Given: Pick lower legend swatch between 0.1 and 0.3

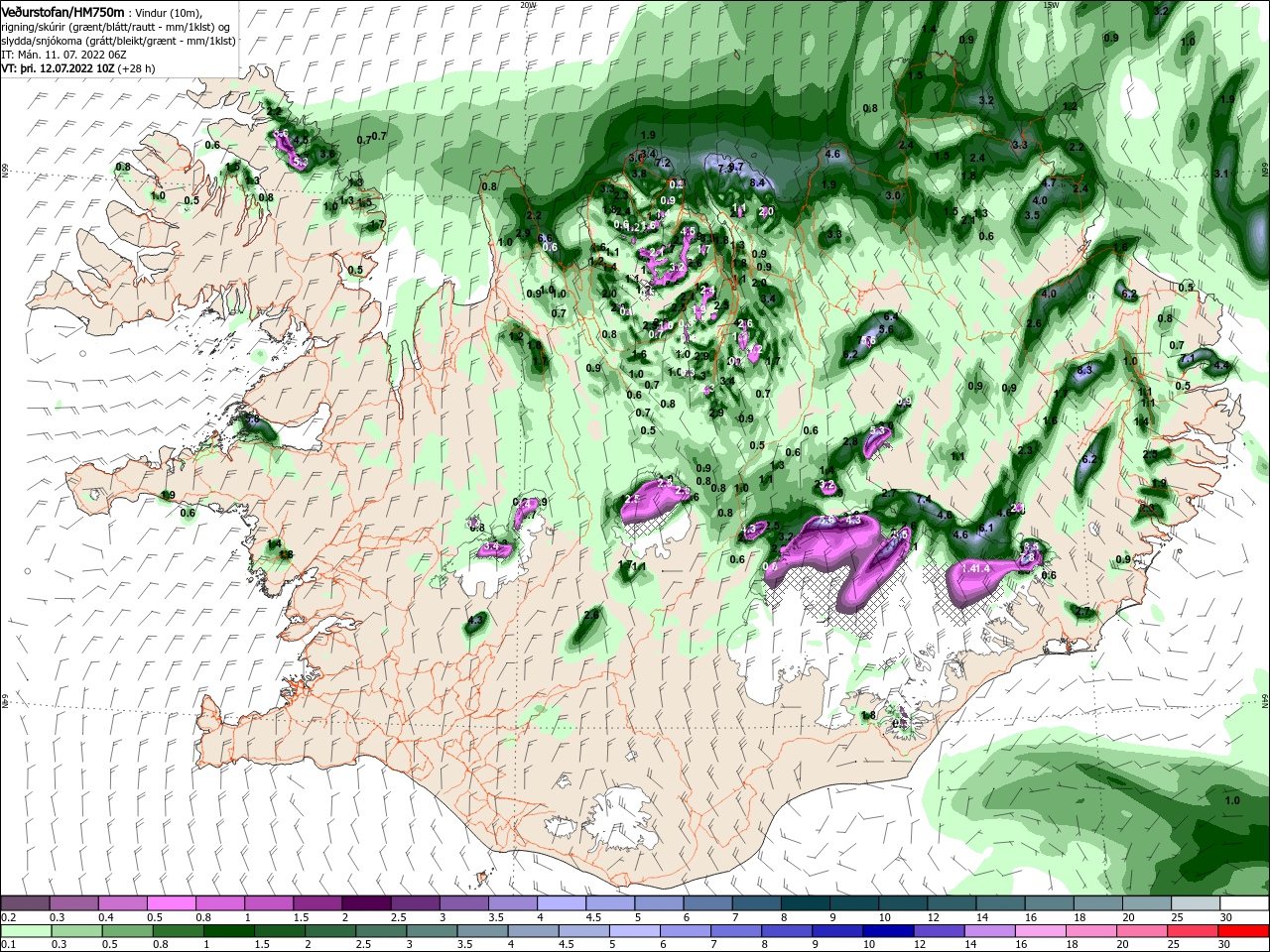Looking at the screenshot, I should point(25,930).
